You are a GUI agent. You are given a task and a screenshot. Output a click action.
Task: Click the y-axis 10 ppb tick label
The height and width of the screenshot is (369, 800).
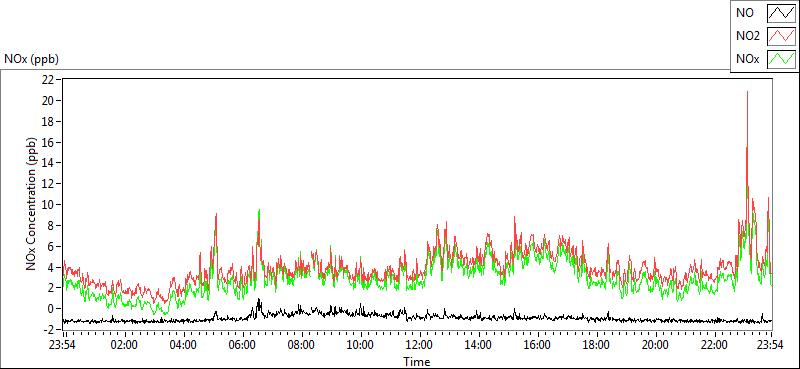(x=48, y=204)
